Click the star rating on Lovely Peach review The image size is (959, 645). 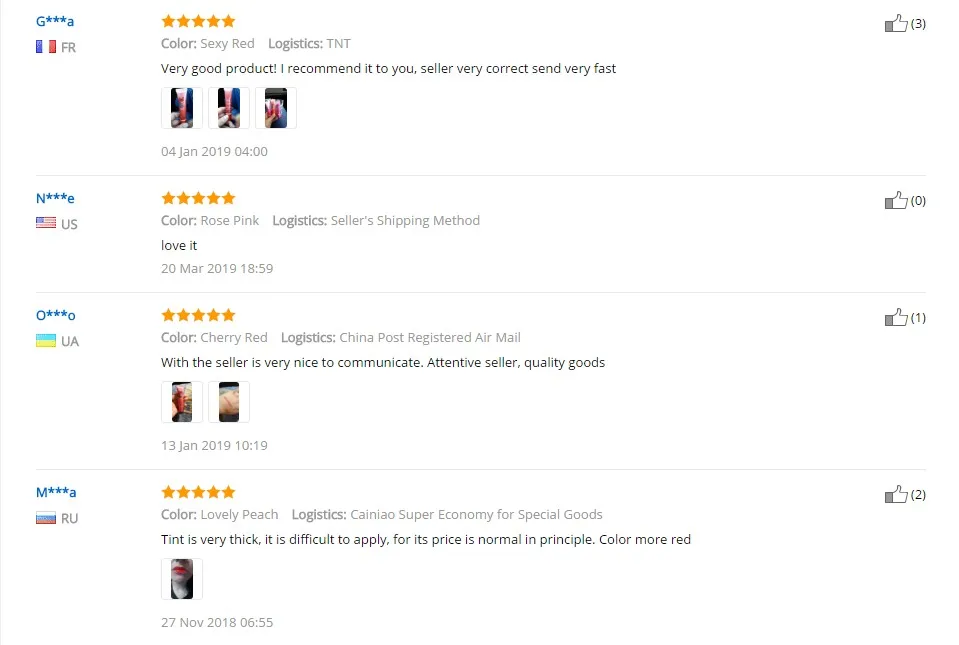coord(198,492)
